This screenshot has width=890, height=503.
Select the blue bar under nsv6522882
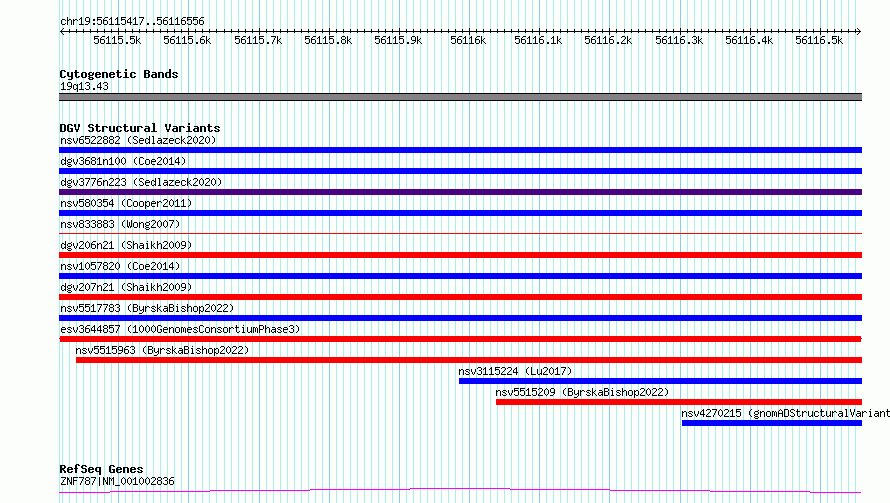click(x=460, y=150)
